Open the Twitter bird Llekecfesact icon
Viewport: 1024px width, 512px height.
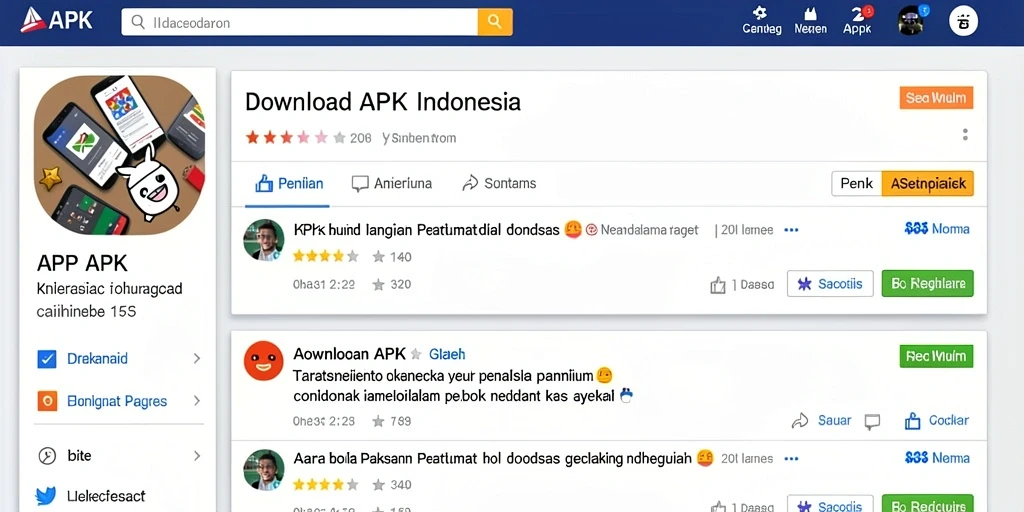(46, 496)
